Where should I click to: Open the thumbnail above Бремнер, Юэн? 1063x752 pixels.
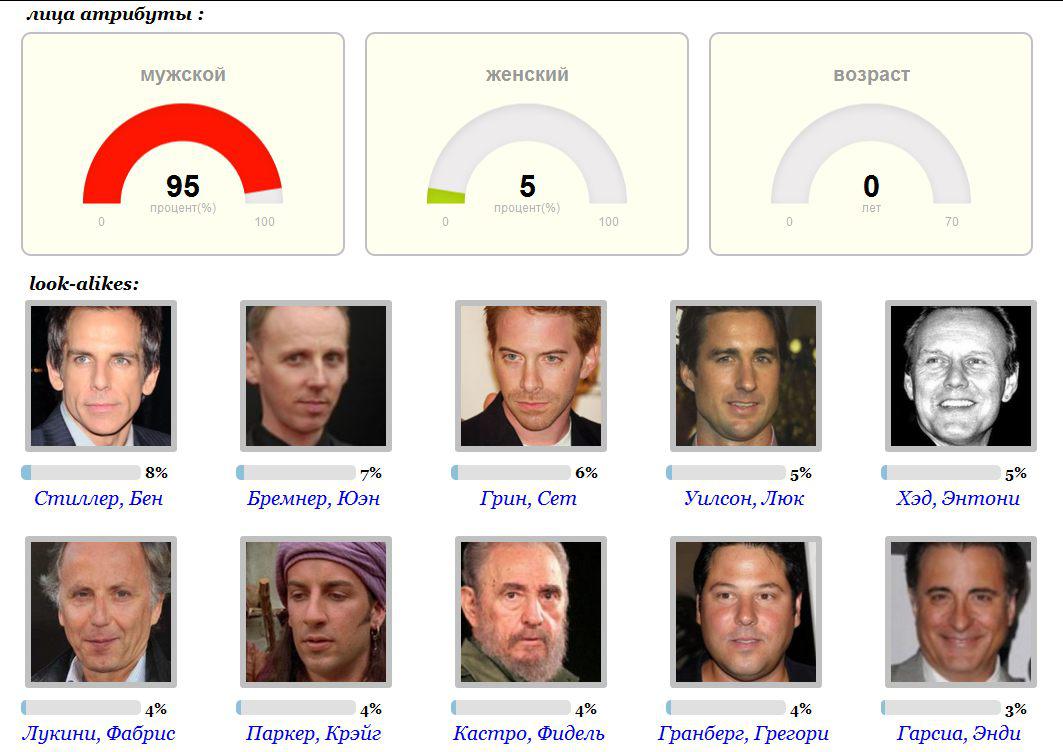tap(316, 376)
